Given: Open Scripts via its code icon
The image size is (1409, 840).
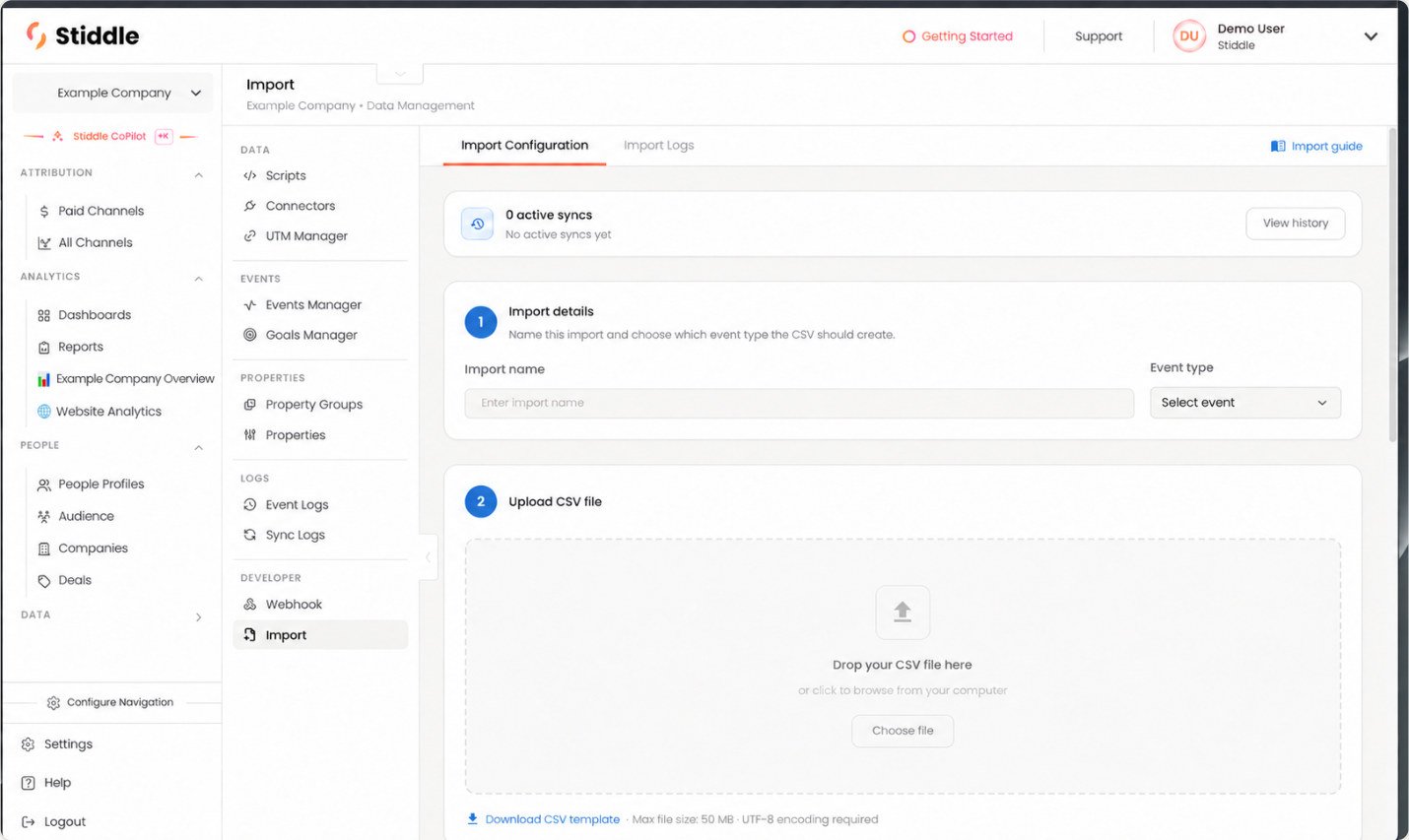Looking at the screenshot, I should pos(250,176).
